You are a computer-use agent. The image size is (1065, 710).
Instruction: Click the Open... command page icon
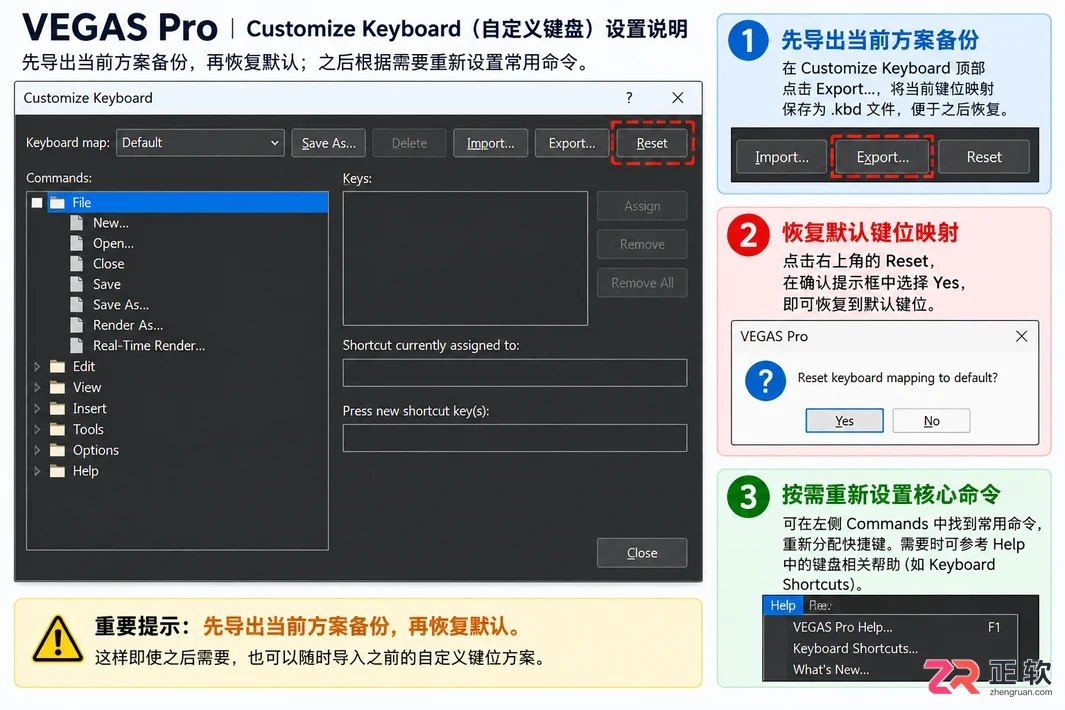[x=77, y=243]
